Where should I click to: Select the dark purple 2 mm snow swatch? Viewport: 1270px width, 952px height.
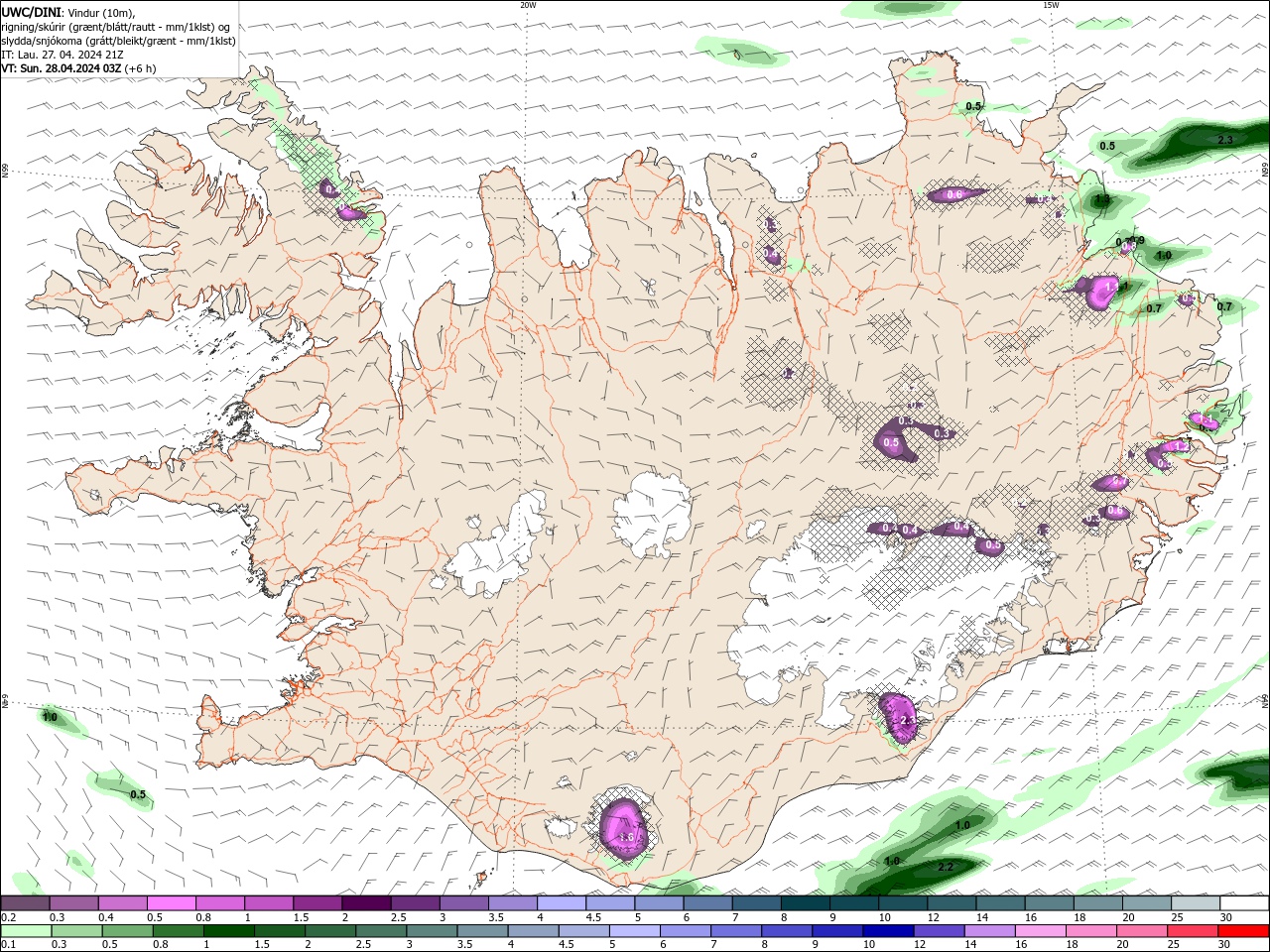pos(365,903)
